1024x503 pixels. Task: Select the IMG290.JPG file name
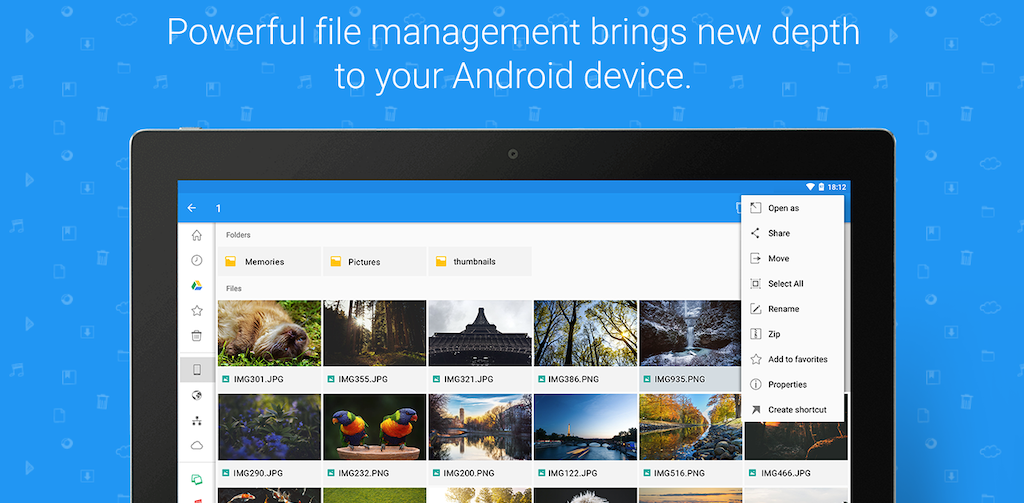(x=259, y=473)
